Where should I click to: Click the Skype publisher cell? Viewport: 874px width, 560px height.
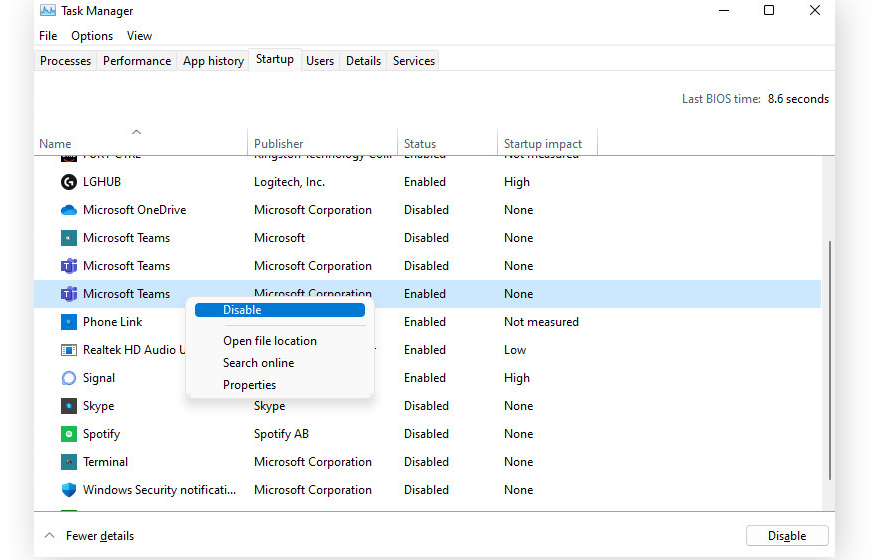point(269,406)
